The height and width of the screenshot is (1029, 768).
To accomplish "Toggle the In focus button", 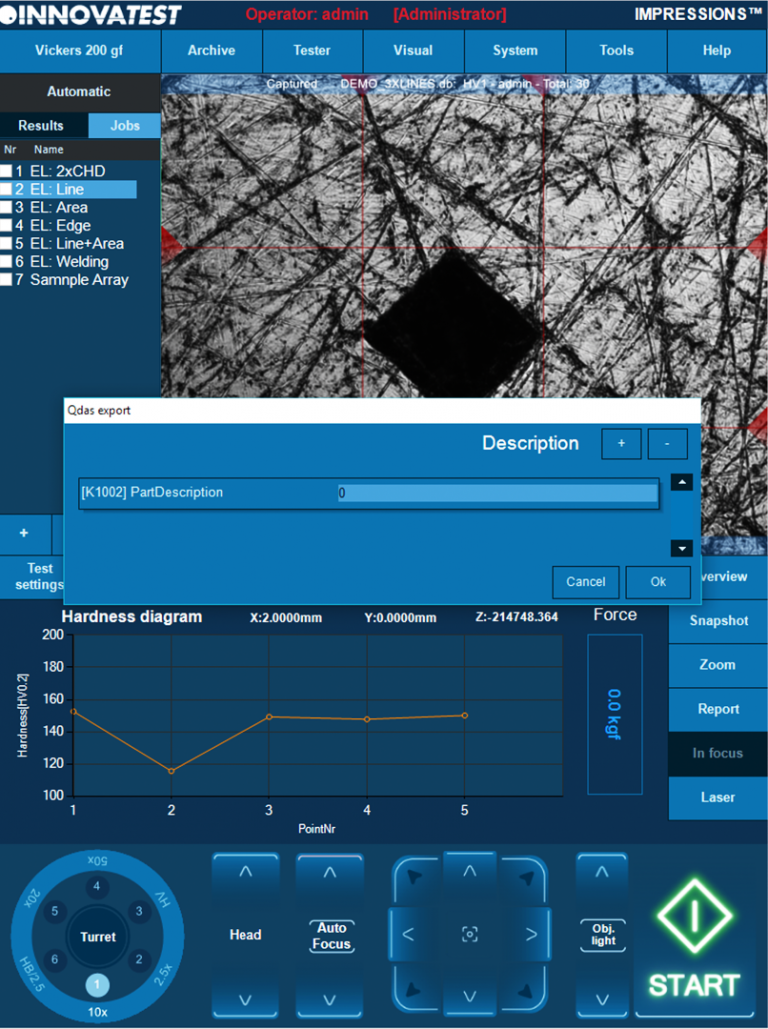I will [x=718, y=753].
